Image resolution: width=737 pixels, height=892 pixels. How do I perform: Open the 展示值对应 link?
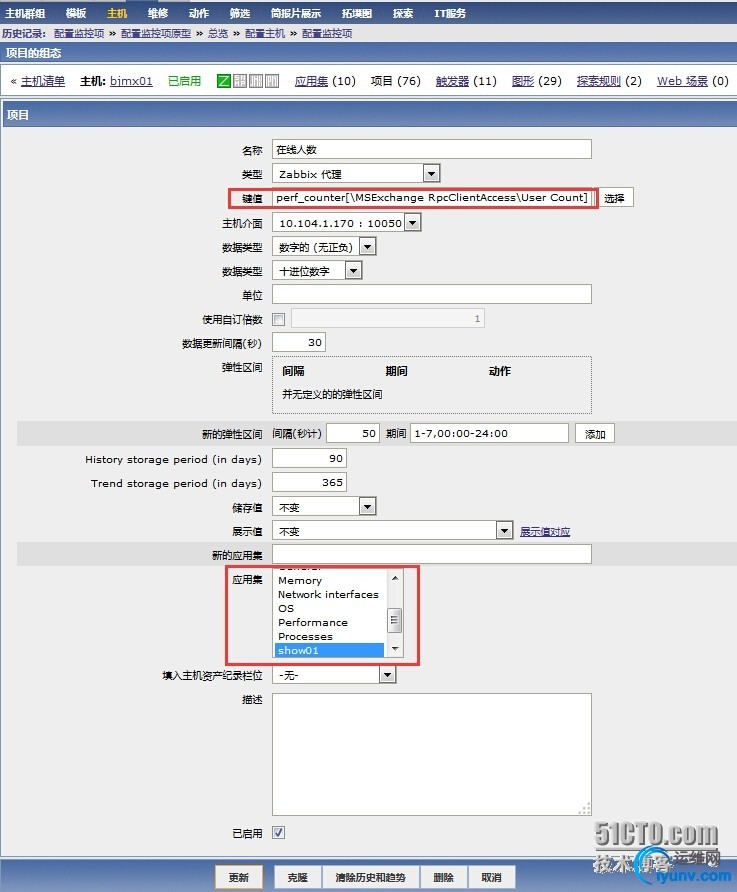tap(545, 531)
